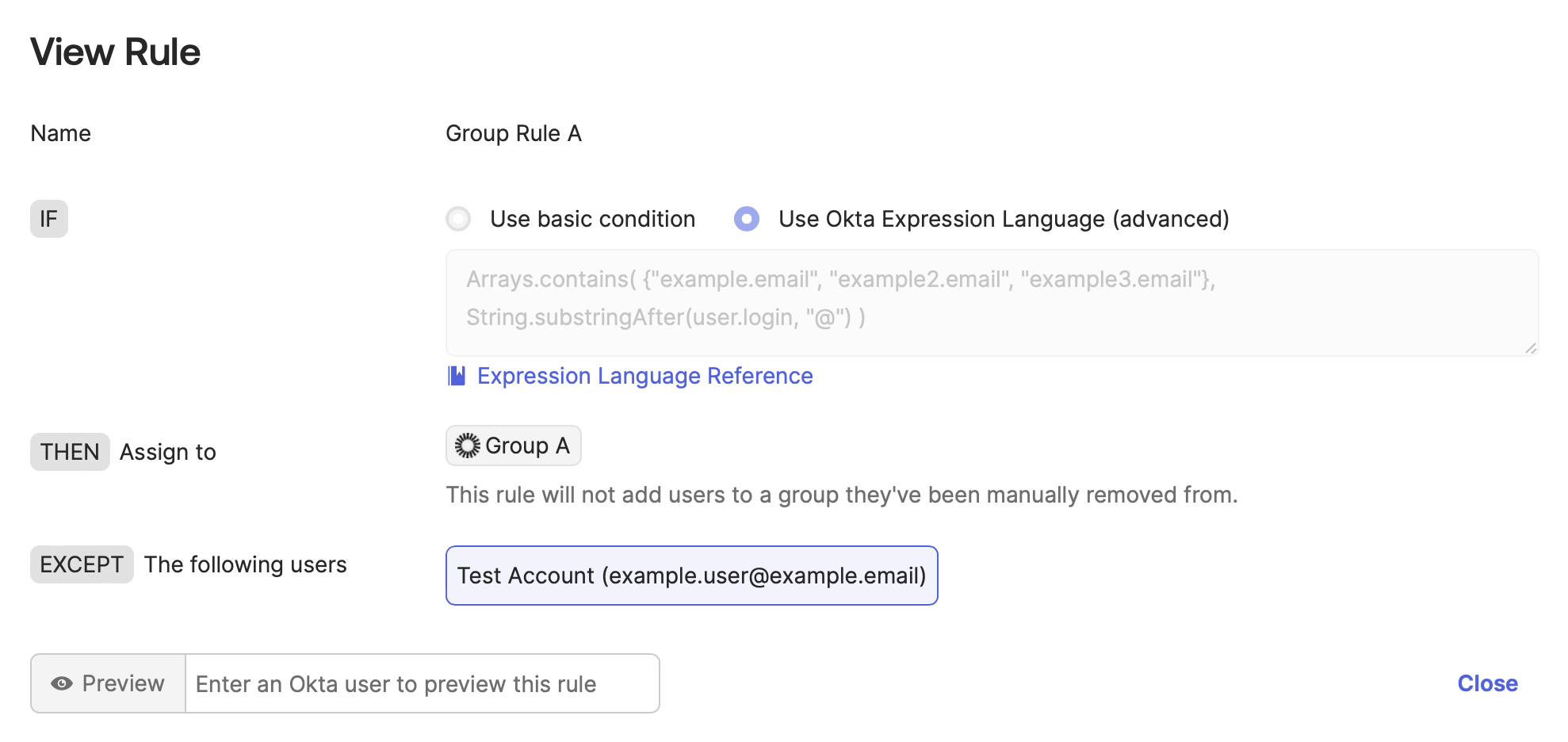Click the "Assign to" label

coord(167,452)
